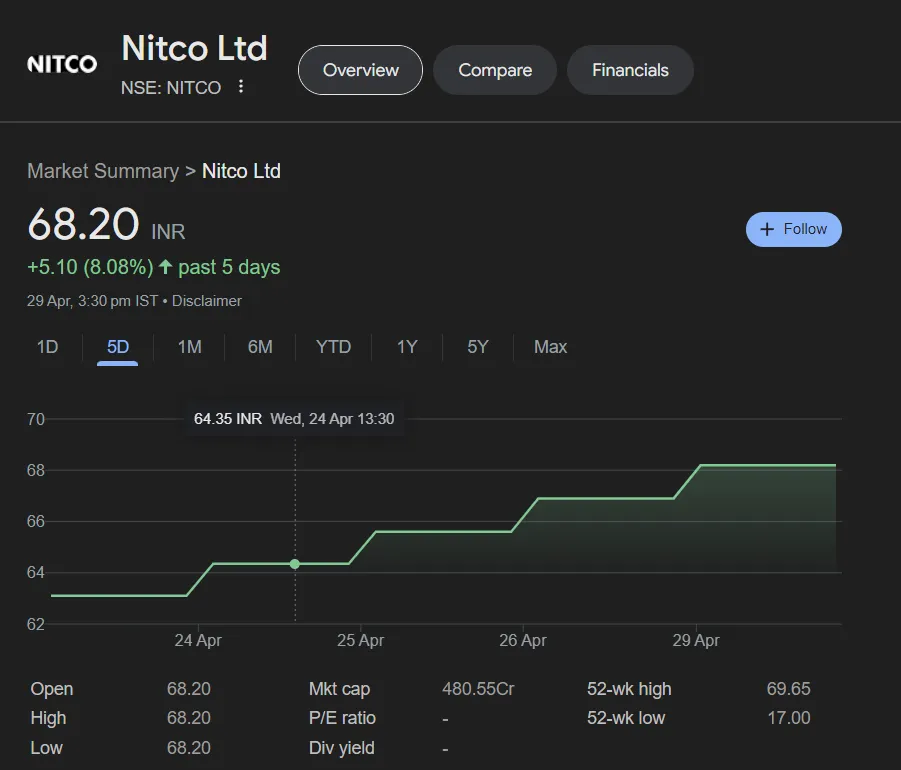Screen dimensions: 901x770
Task: Select the 5D time range
Action: [x=118, y=347]
